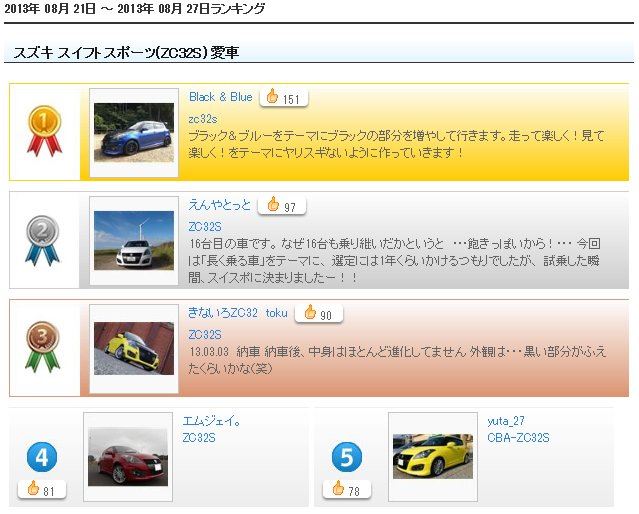Open the red Swift car thumbnail

coord(128,457)
